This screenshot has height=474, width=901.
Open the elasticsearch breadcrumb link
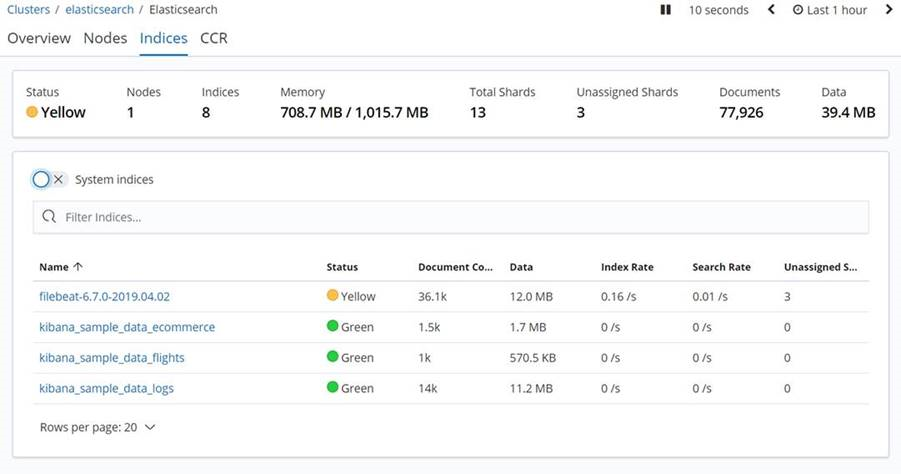point(99,10)
